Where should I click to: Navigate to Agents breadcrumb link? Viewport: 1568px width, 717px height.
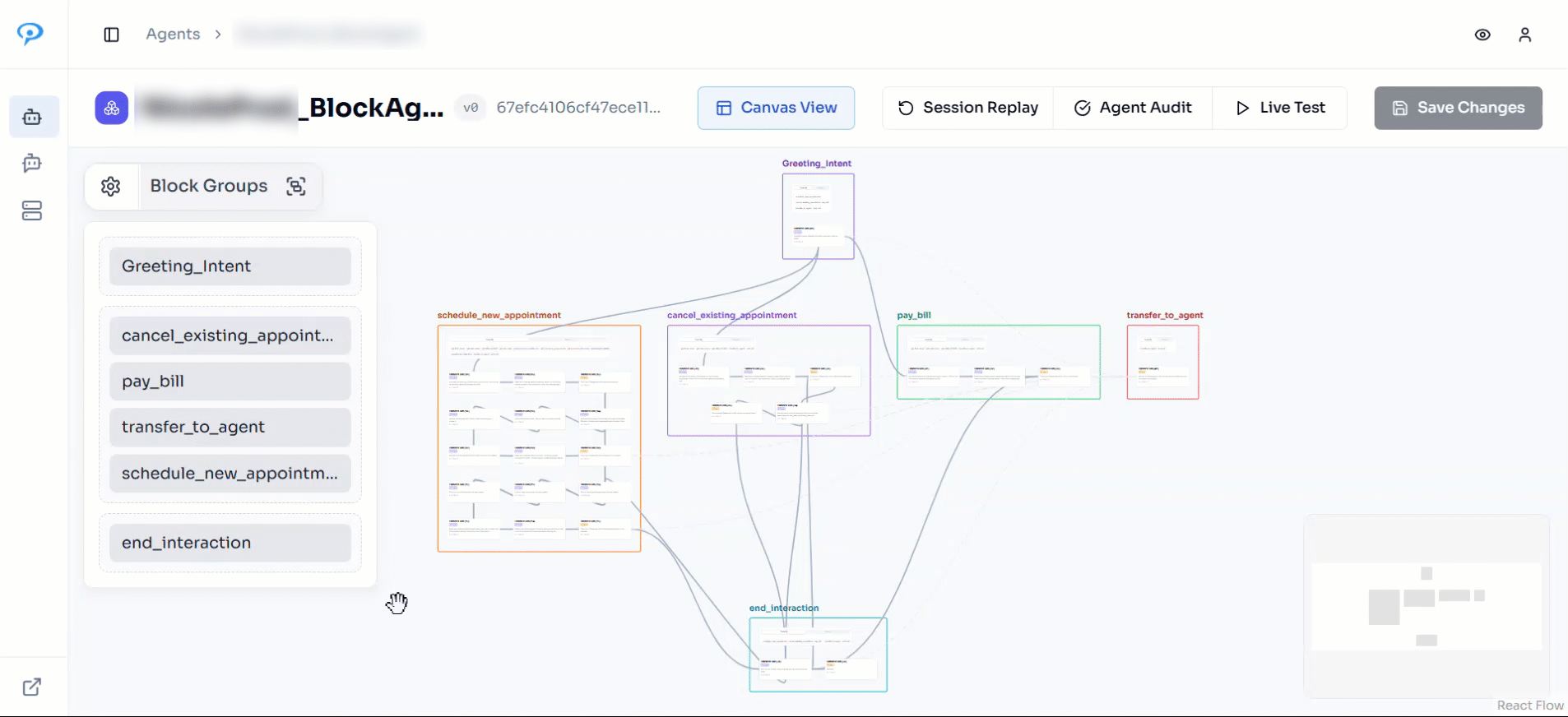point(173,34)
